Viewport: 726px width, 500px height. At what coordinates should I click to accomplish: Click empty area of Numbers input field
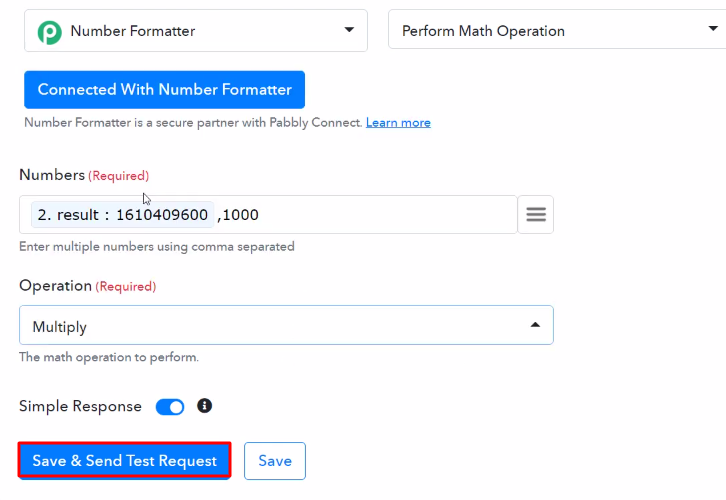387,214
